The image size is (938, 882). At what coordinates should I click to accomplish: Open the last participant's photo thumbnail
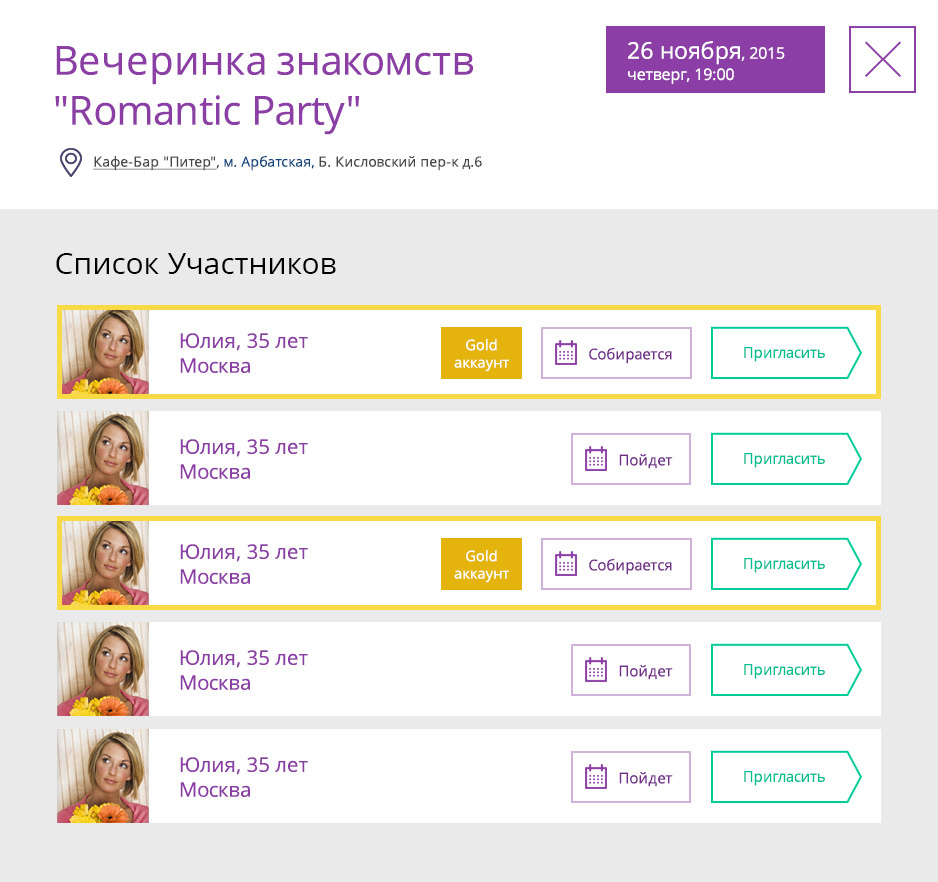(x=103, y=776)
